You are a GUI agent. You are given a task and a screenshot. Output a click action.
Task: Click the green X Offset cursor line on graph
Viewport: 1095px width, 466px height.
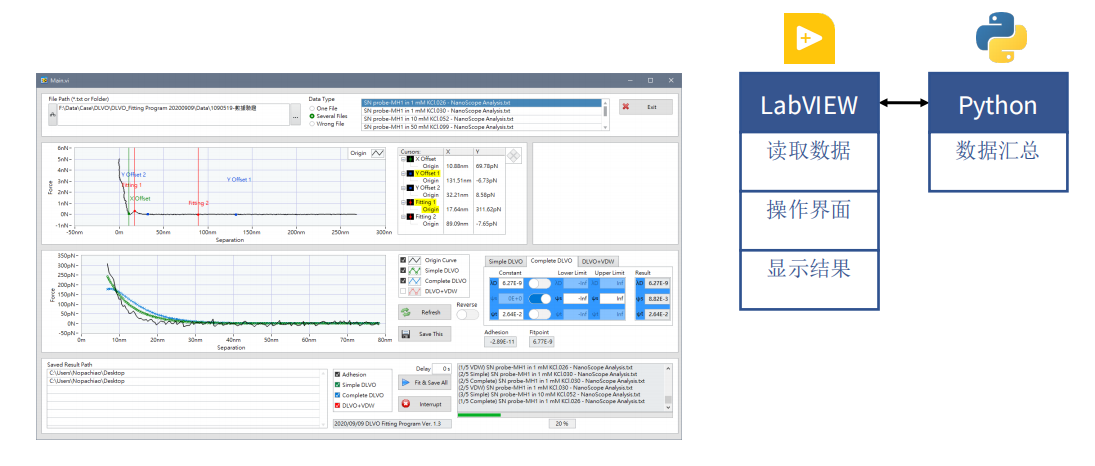coord(129,187)
